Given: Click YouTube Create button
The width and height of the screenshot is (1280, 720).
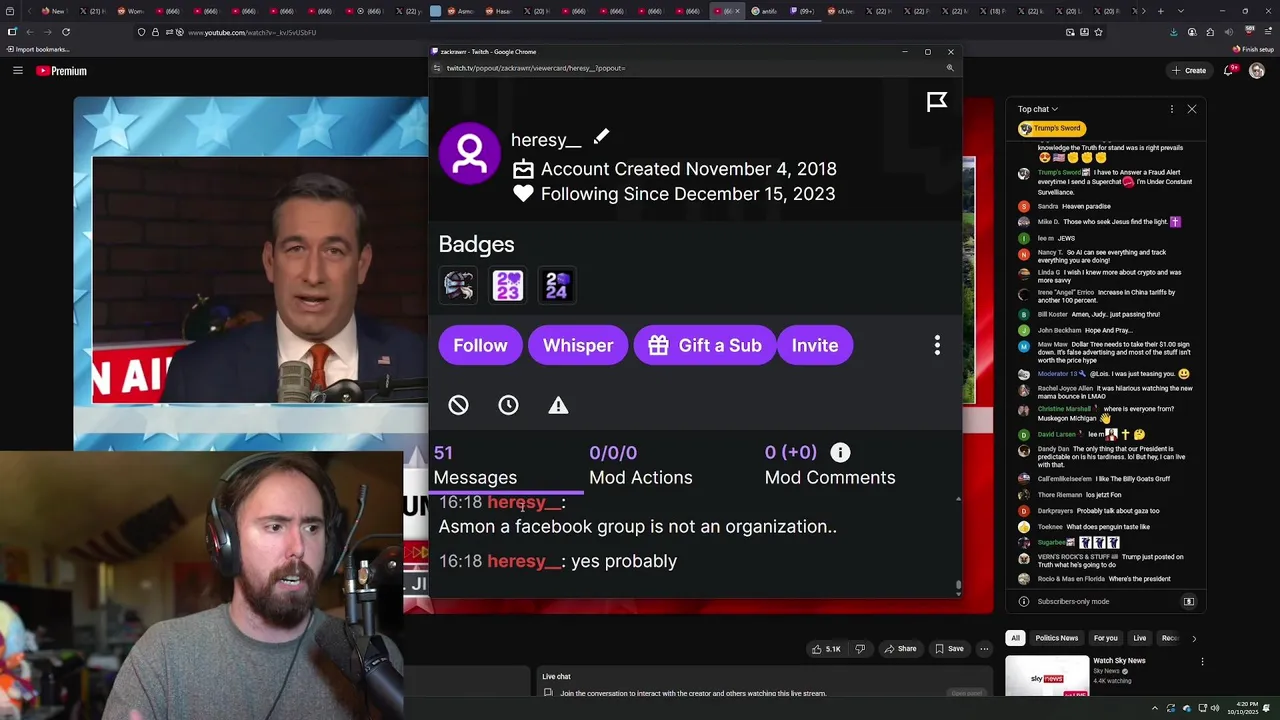Looking at the screenshot, I should (1189, 70).
